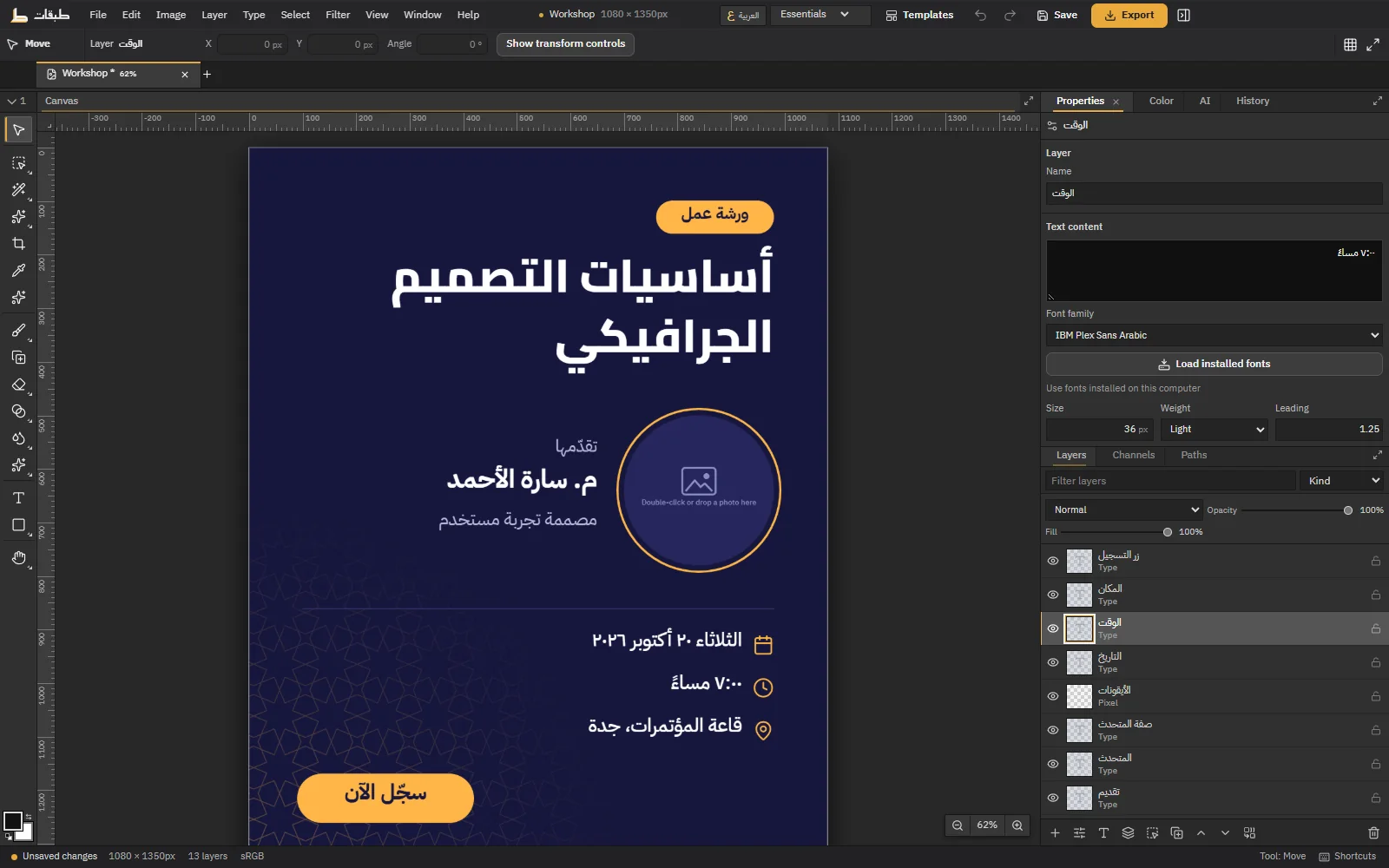Hide the المكان layer
Screen dimensions: 1389x868
click(1053, 595)
